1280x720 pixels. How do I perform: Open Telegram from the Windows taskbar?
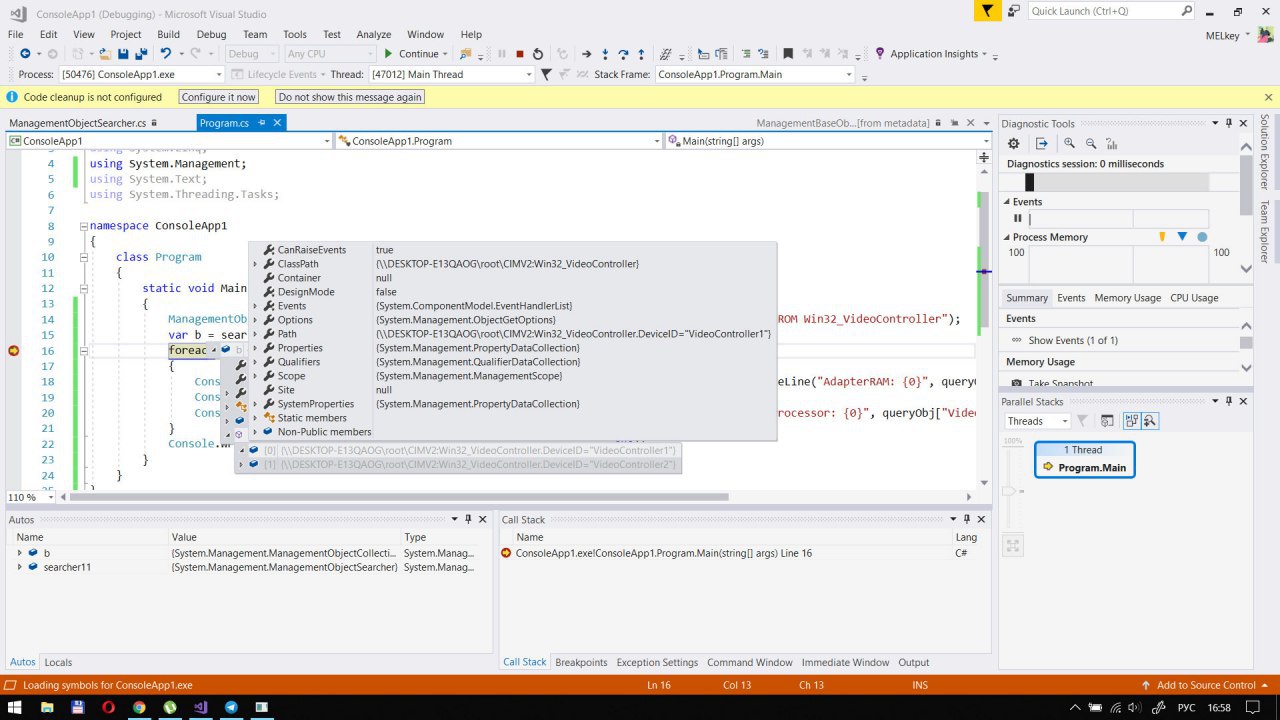pos(231,707)
